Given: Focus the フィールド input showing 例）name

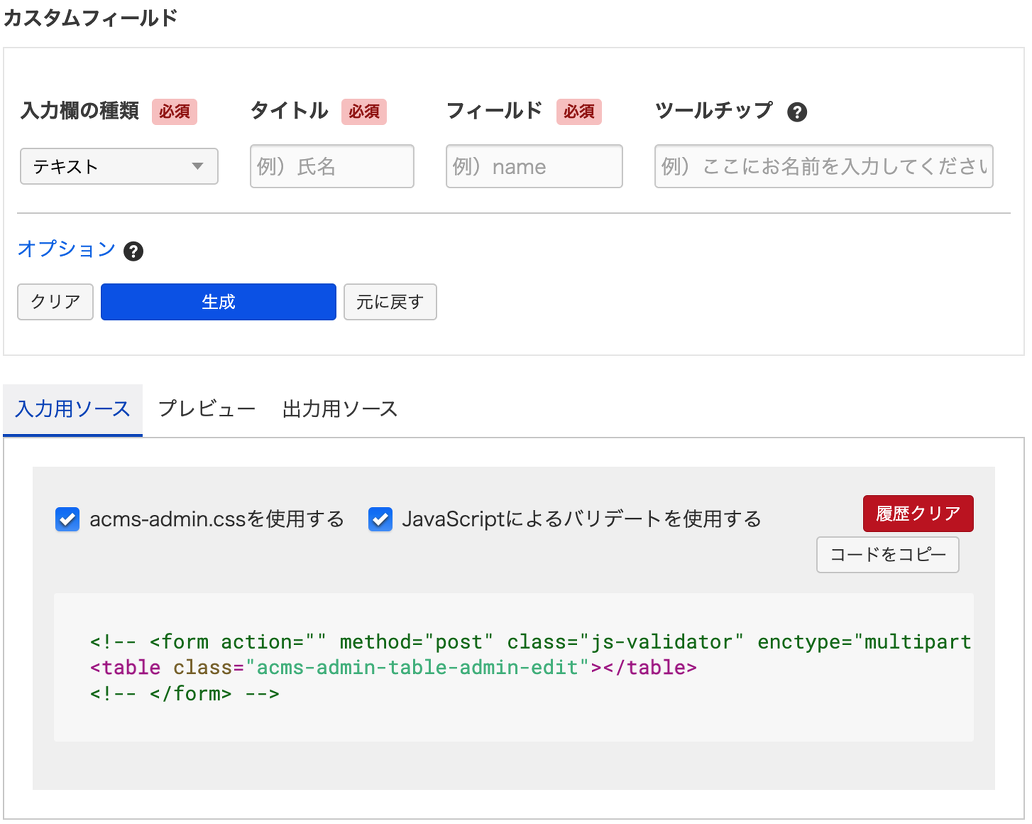Looking at the screenshot, I should 533,166.
